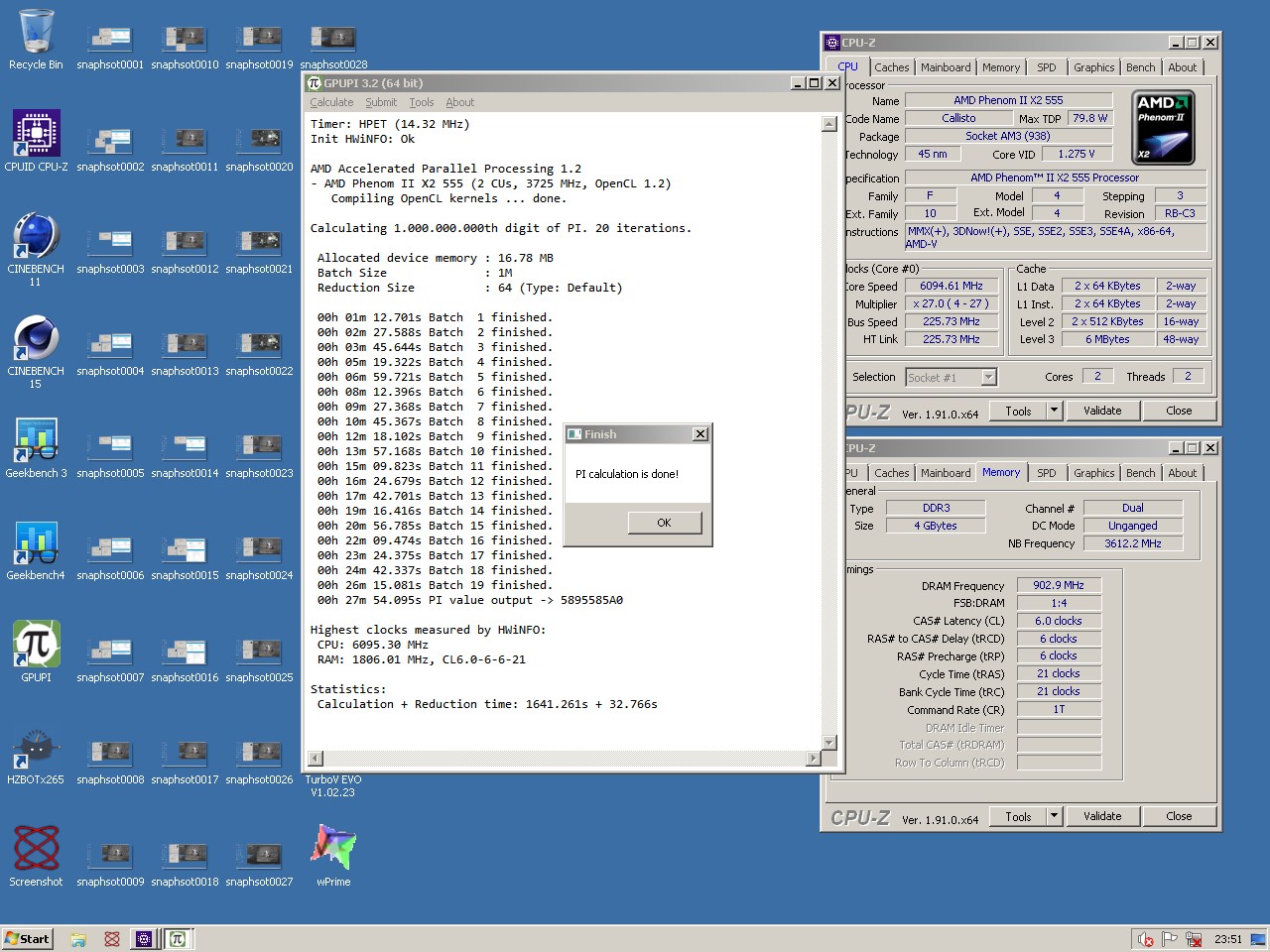Click the GPUPI taskbar button
The width and height of the screenshot is (1270, 952).
click(x=177, y=938)
